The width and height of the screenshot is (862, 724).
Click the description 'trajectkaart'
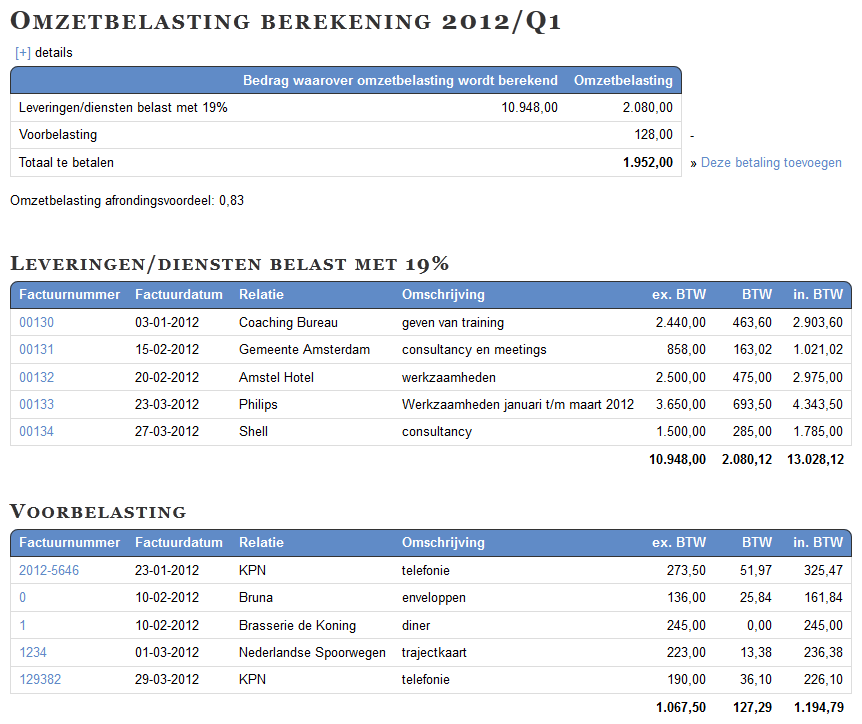click(434, 653)
